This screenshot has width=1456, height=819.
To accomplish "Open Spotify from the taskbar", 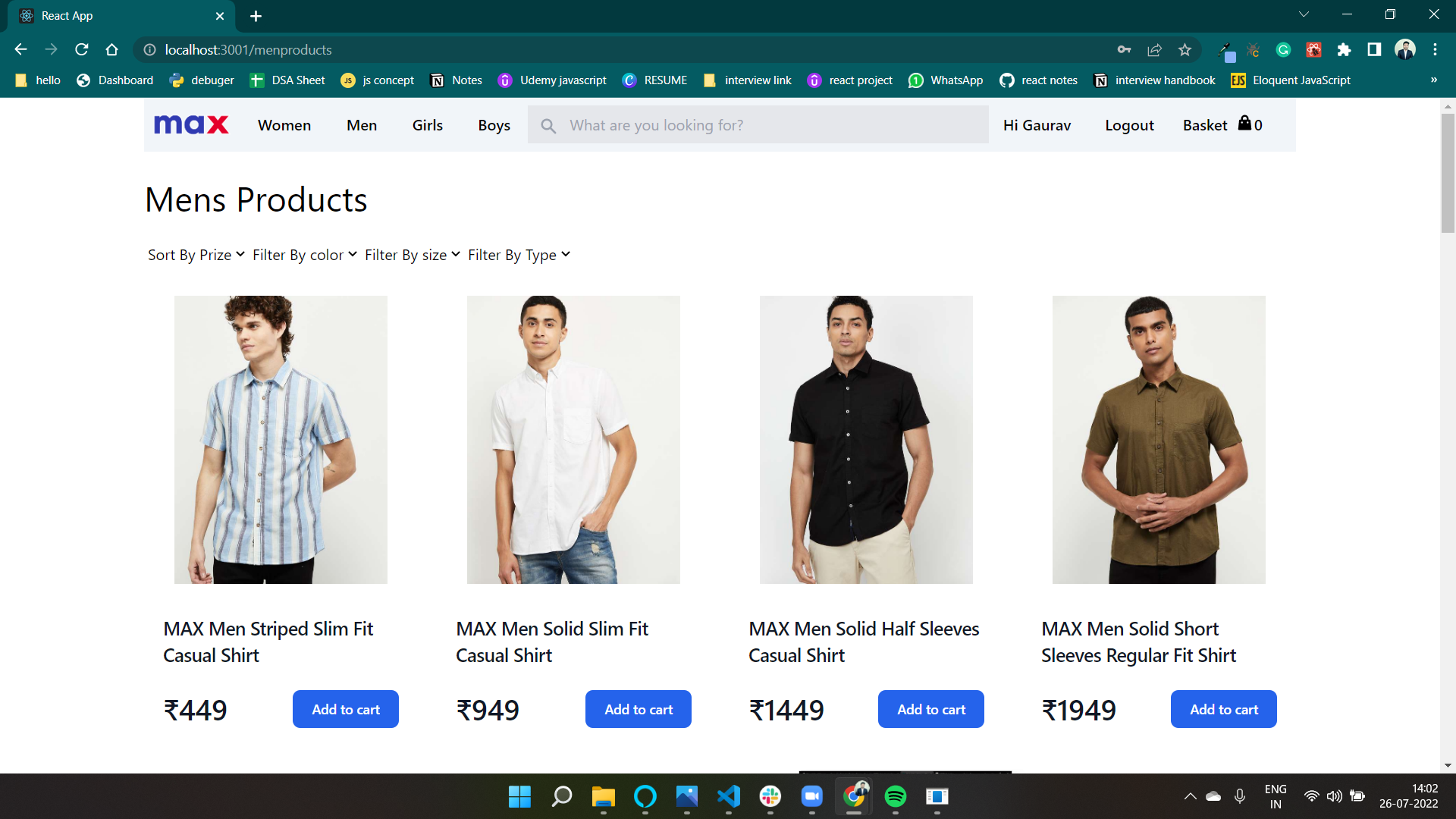I will 896,797.
